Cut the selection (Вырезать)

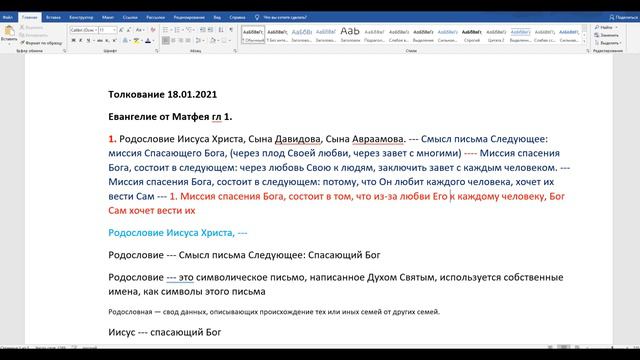[32, 27]
